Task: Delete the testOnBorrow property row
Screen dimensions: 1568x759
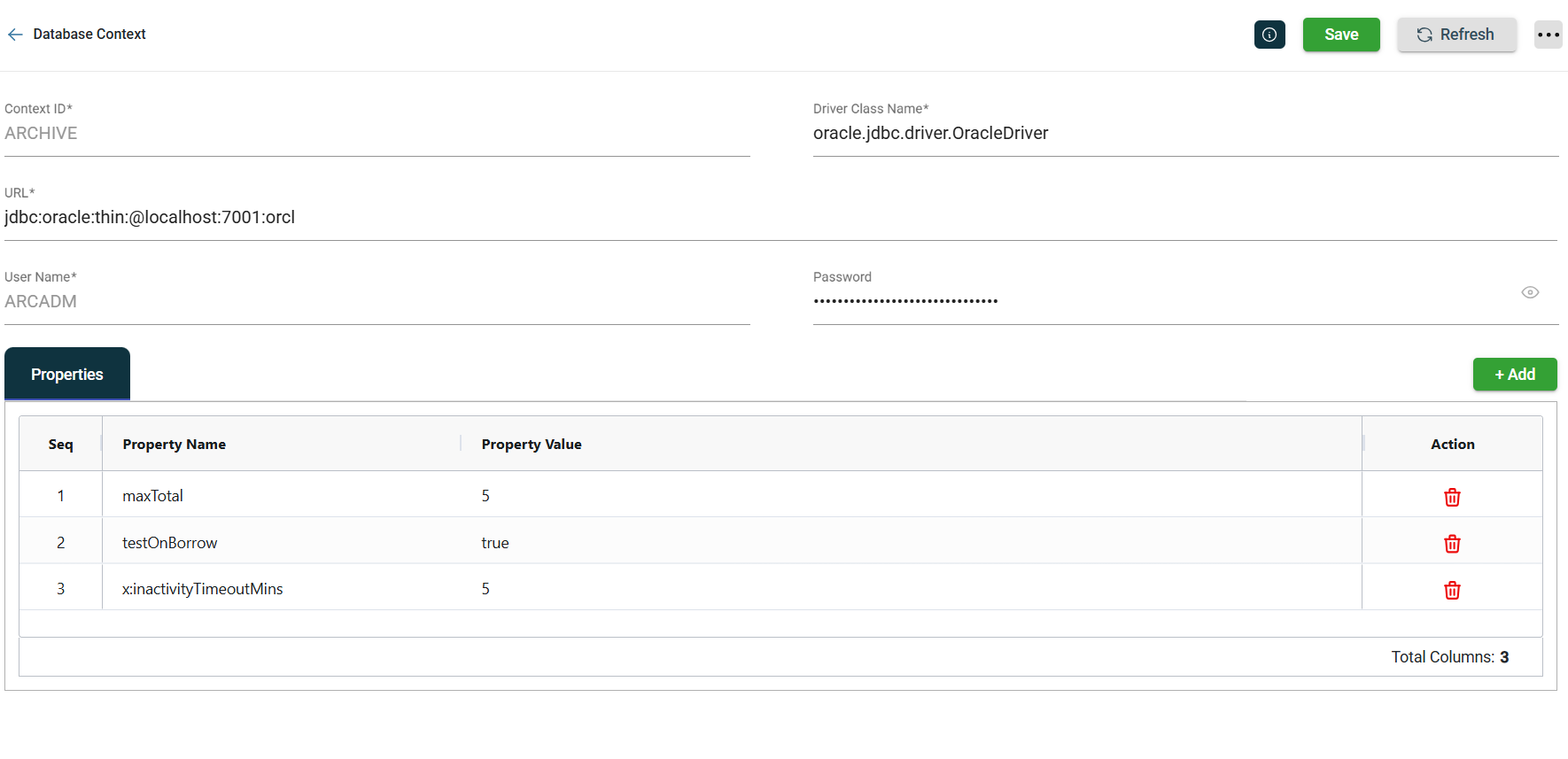Action: tap(1452, 544)
